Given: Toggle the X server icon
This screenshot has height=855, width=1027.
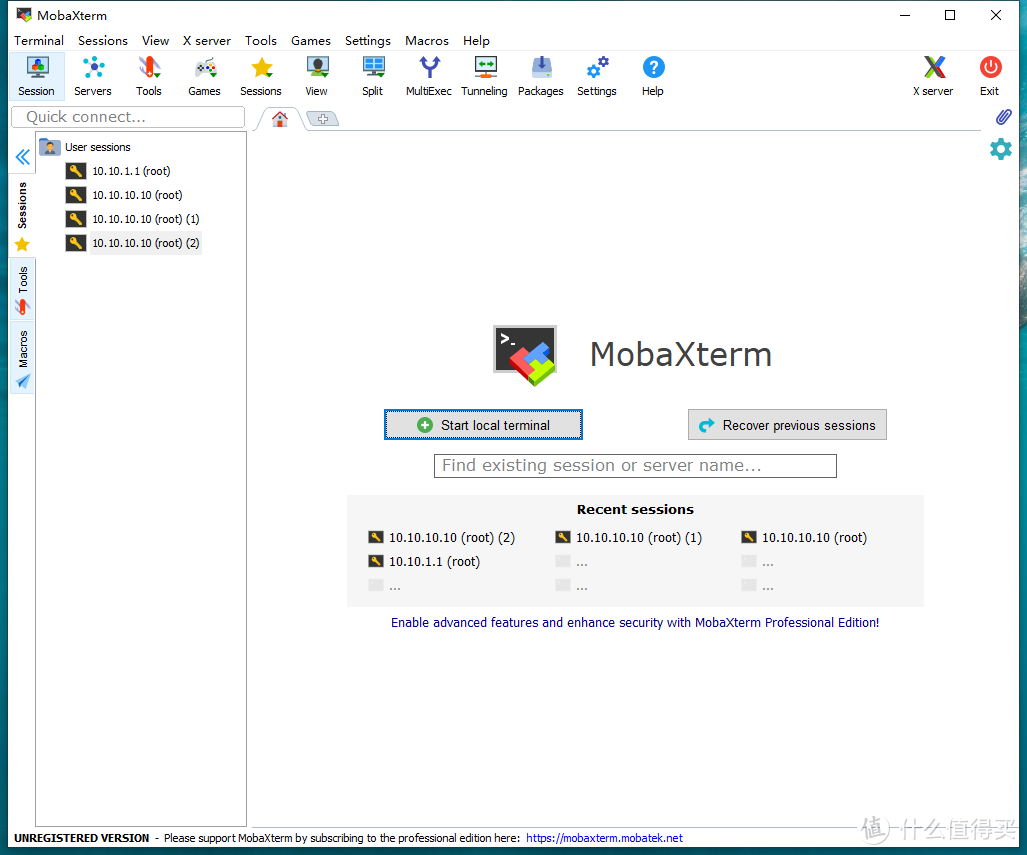Looking at the screenshot, I should coord(933,77).
